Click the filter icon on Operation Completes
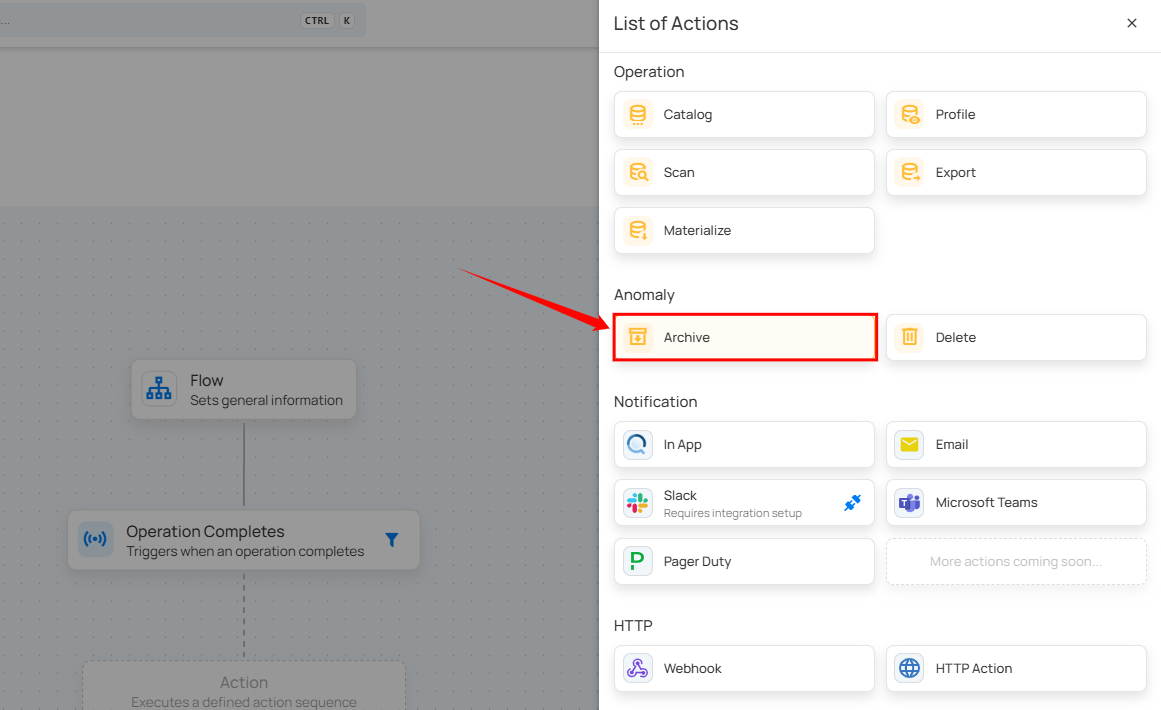The image size is (1161, 710). click(392, 540)
